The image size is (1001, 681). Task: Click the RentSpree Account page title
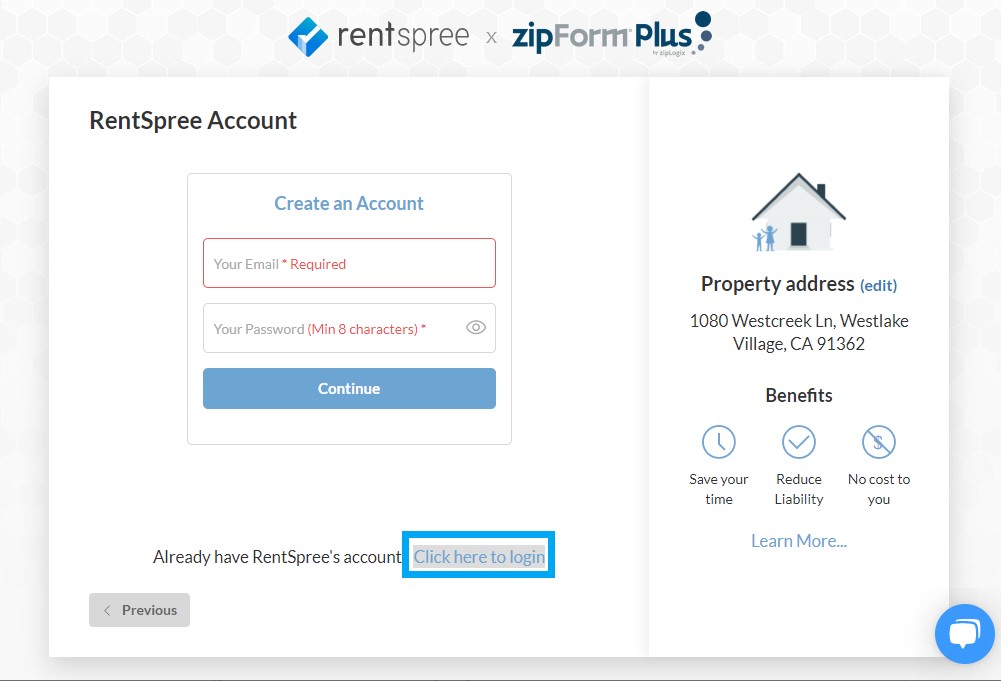click(193, 121)
